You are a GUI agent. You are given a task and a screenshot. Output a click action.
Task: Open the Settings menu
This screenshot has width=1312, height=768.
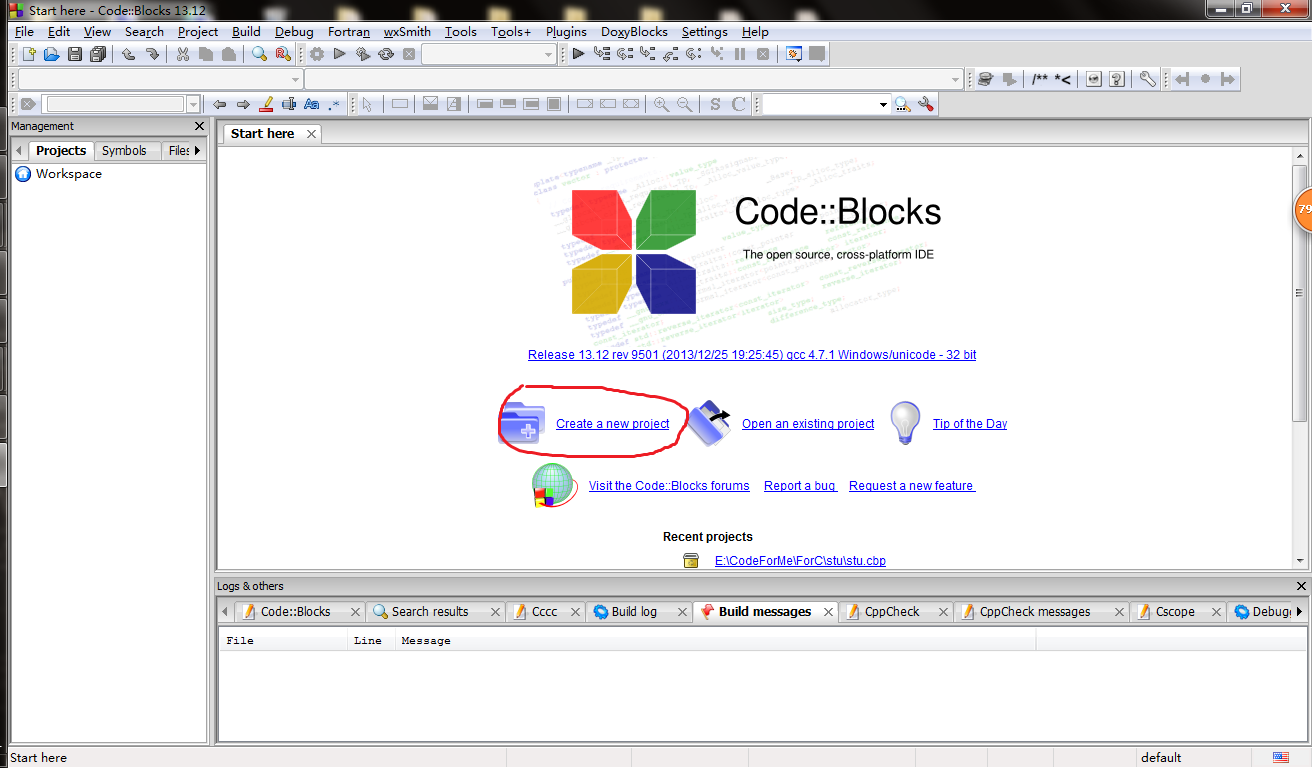pyautogui.click(x=704, y=31)
